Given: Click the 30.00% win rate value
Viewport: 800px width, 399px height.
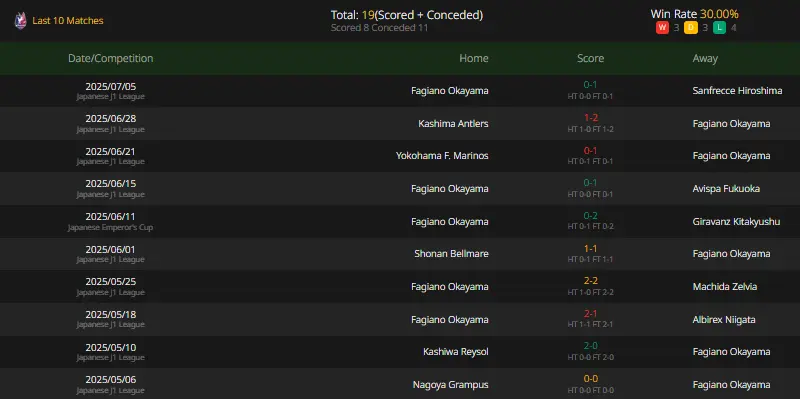Looking at the screenshot, I should (719, 14).
